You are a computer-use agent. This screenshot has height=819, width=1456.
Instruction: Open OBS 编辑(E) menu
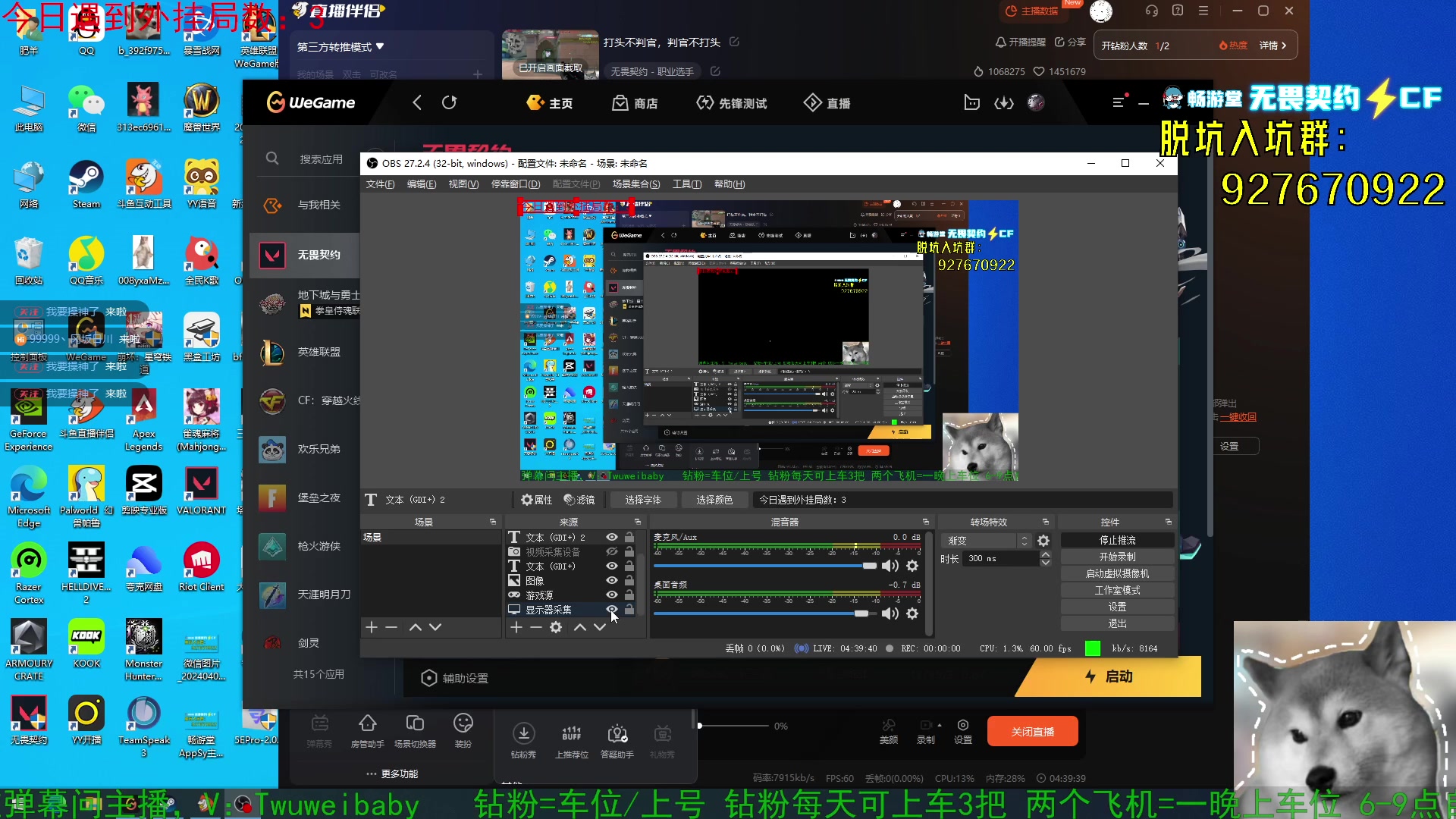[x=422, y=184]
